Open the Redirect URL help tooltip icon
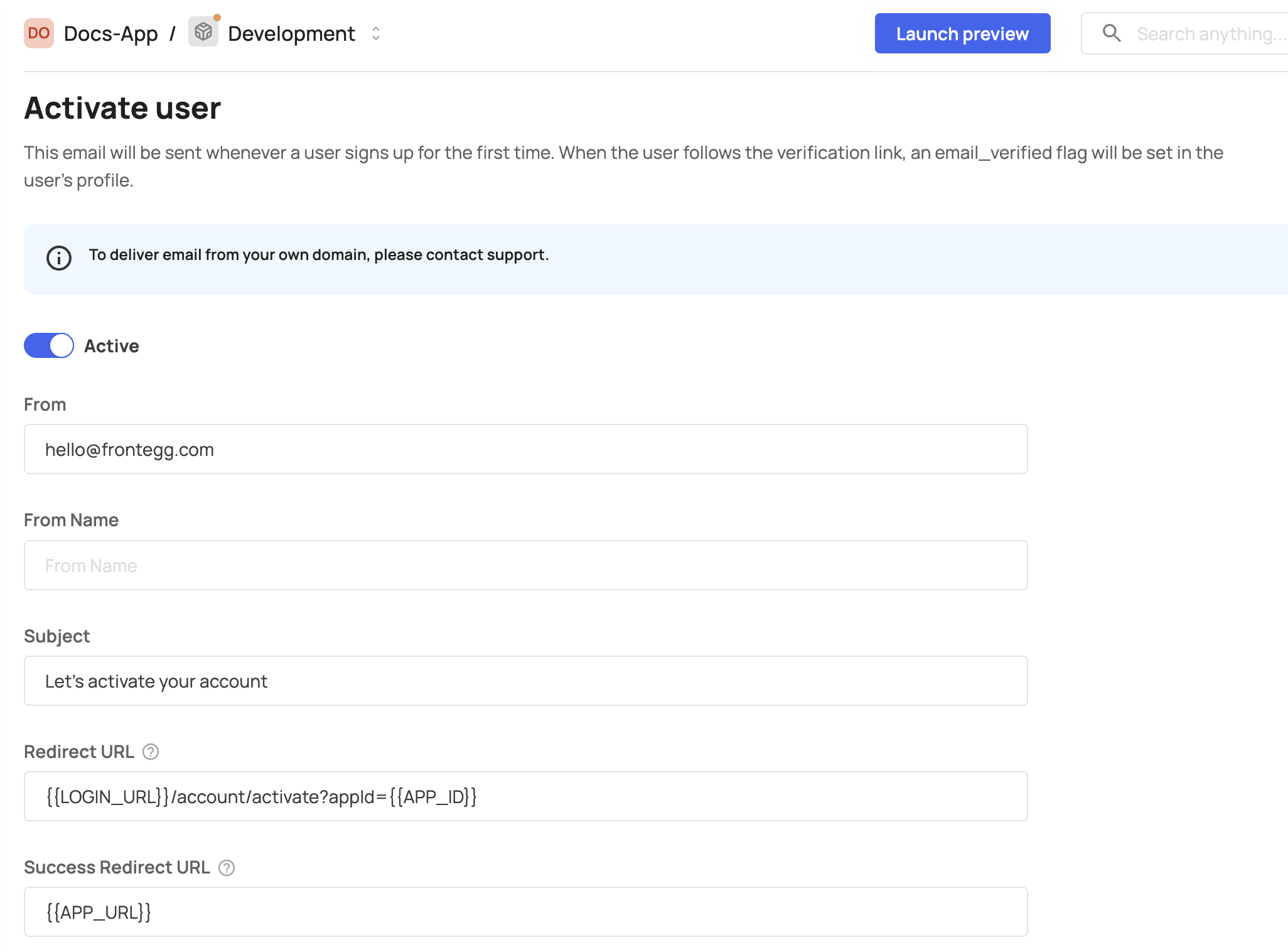1288x952 pixels. point(150,751)
